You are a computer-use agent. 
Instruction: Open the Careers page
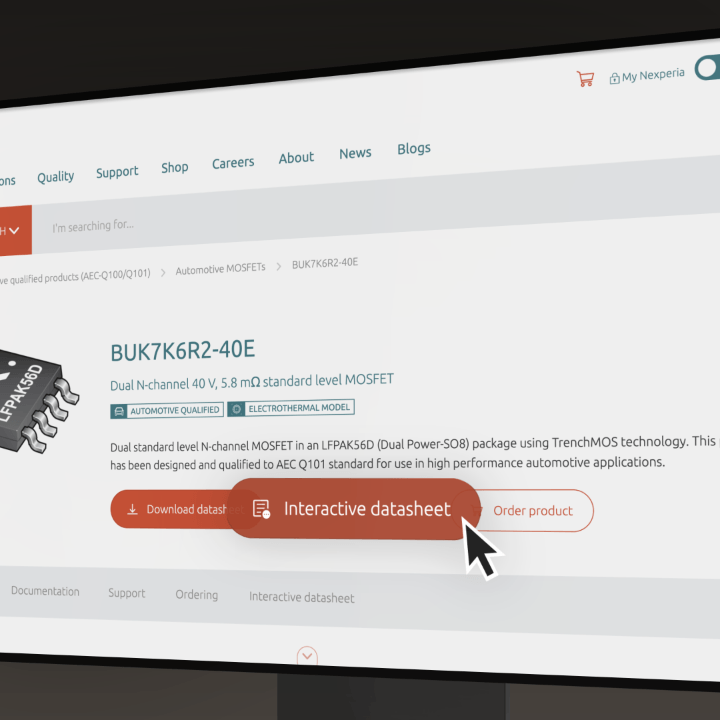233,163
